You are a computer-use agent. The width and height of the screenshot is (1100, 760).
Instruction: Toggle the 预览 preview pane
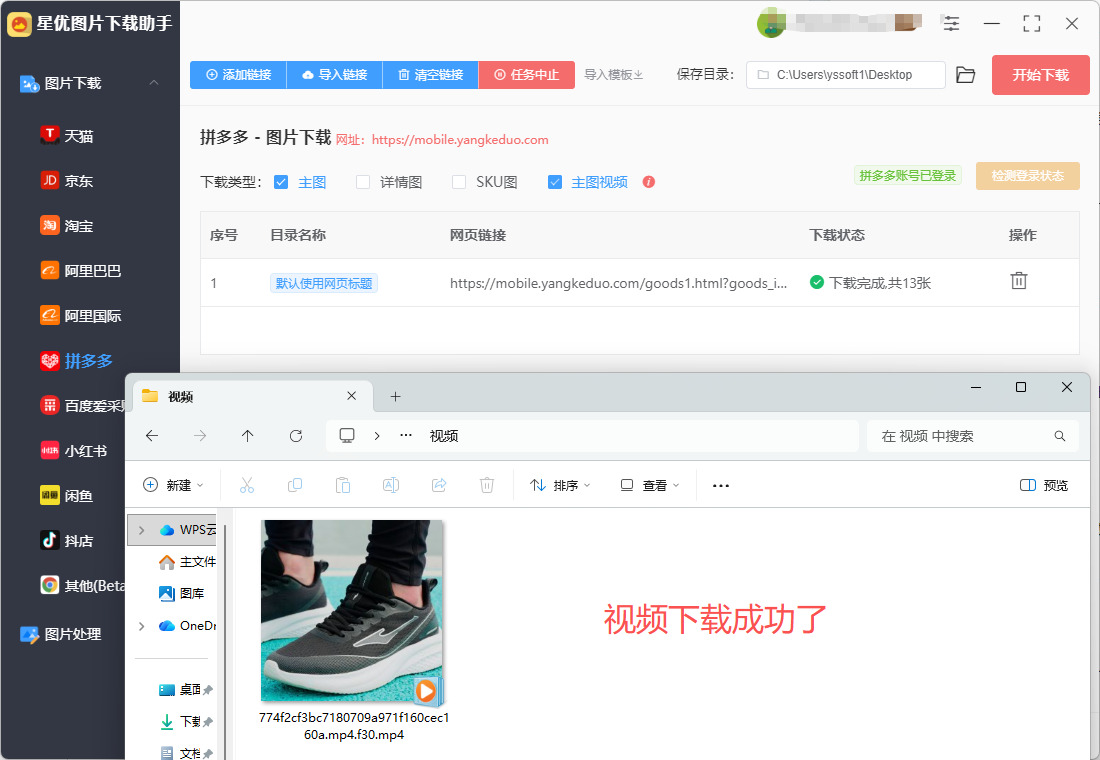tap(1043, 485)
